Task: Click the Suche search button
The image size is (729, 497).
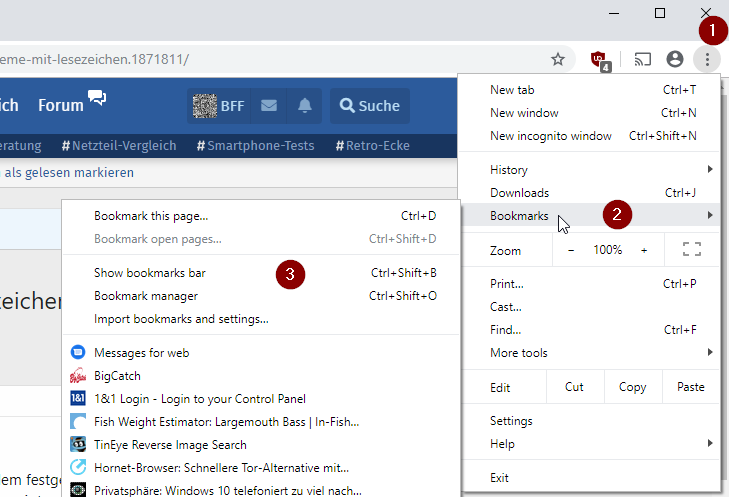Action: [370, 106]
